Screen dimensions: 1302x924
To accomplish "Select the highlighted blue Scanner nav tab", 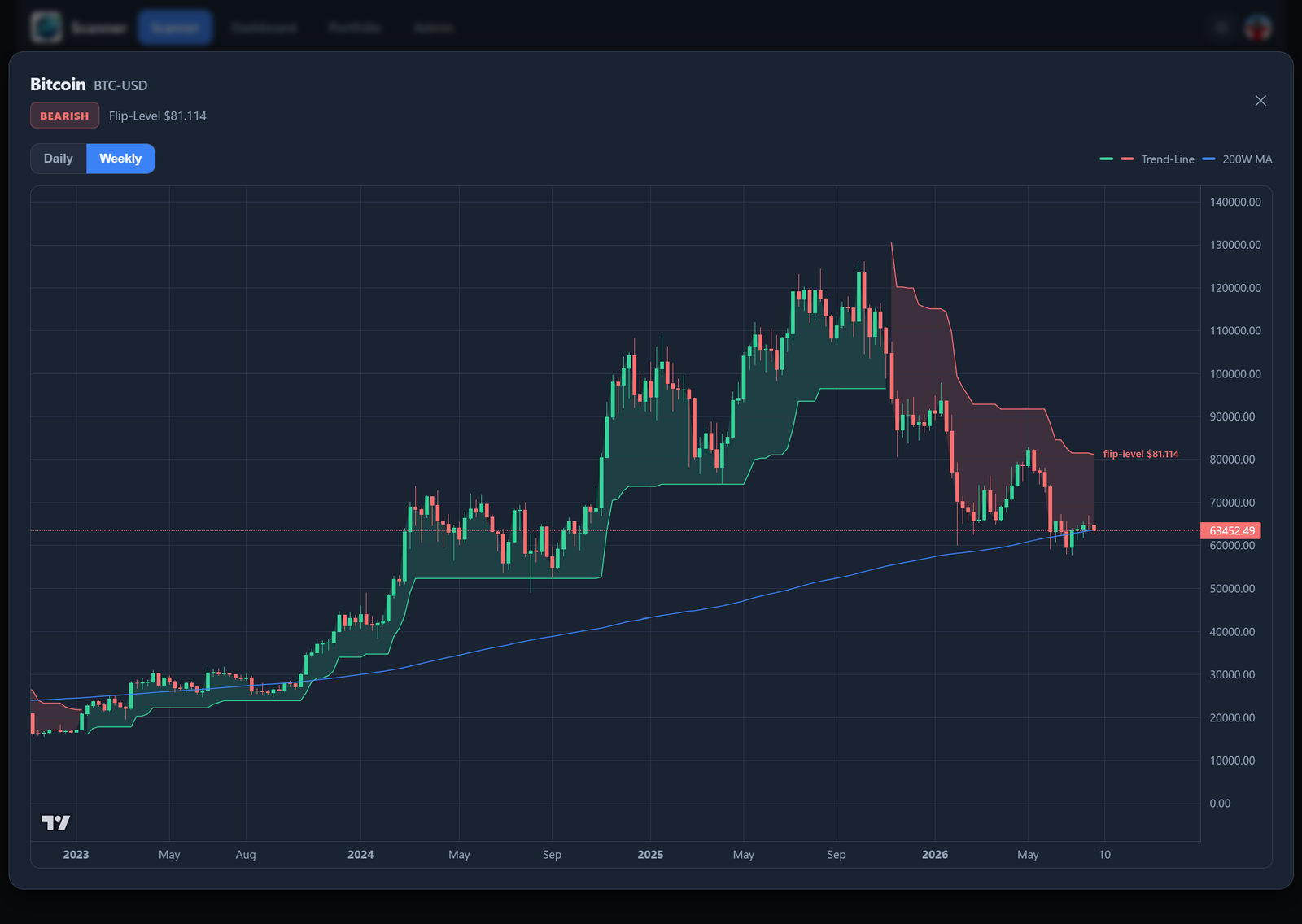I will 175,28.
